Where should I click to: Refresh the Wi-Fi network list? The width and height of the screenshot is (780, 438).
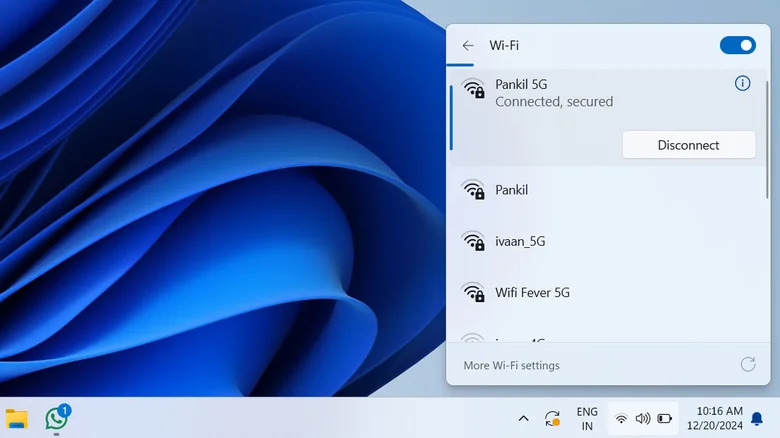pos(747,365)
